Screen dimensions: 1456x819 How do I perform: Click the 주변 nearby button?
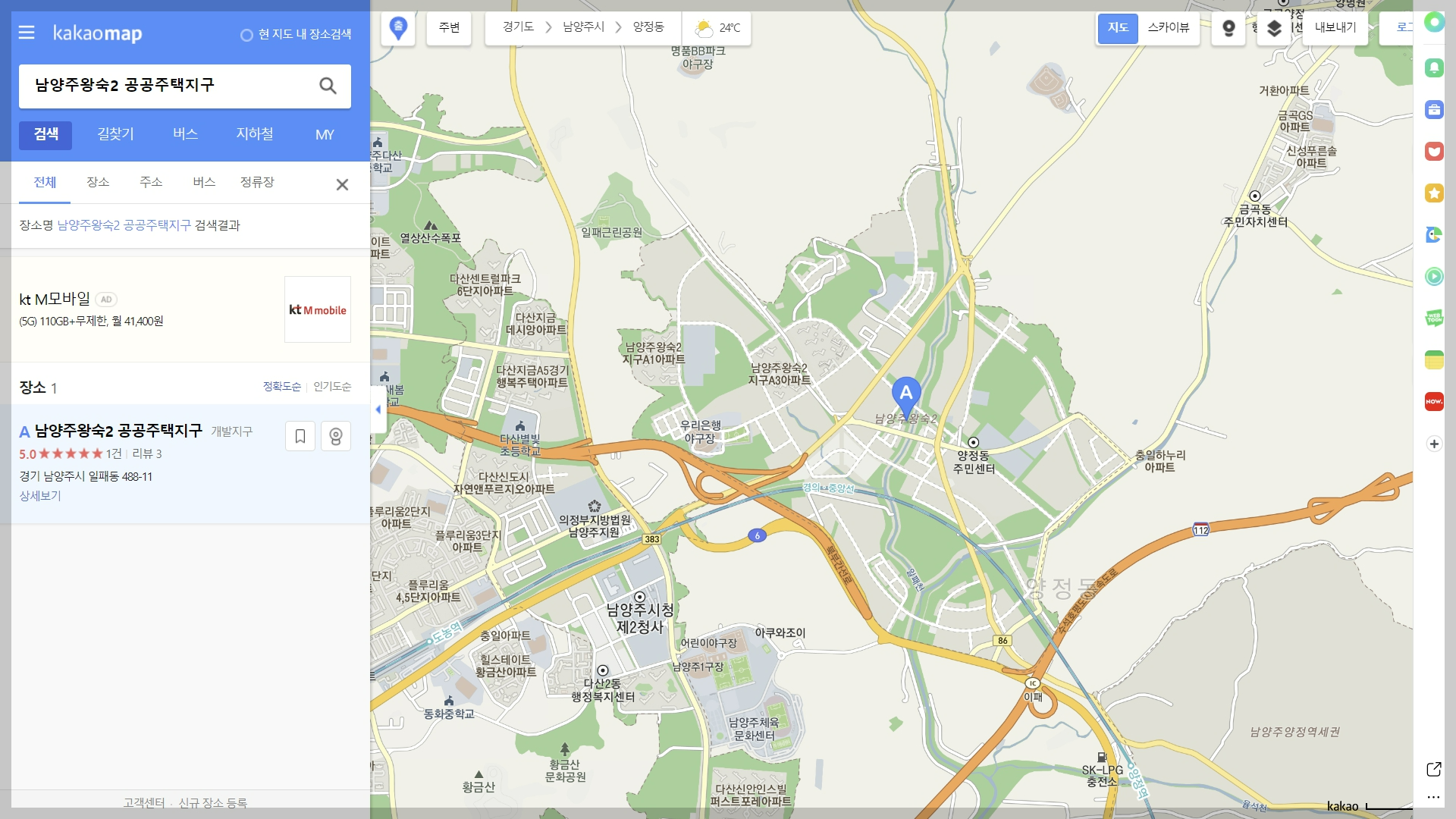pos(449,28)
